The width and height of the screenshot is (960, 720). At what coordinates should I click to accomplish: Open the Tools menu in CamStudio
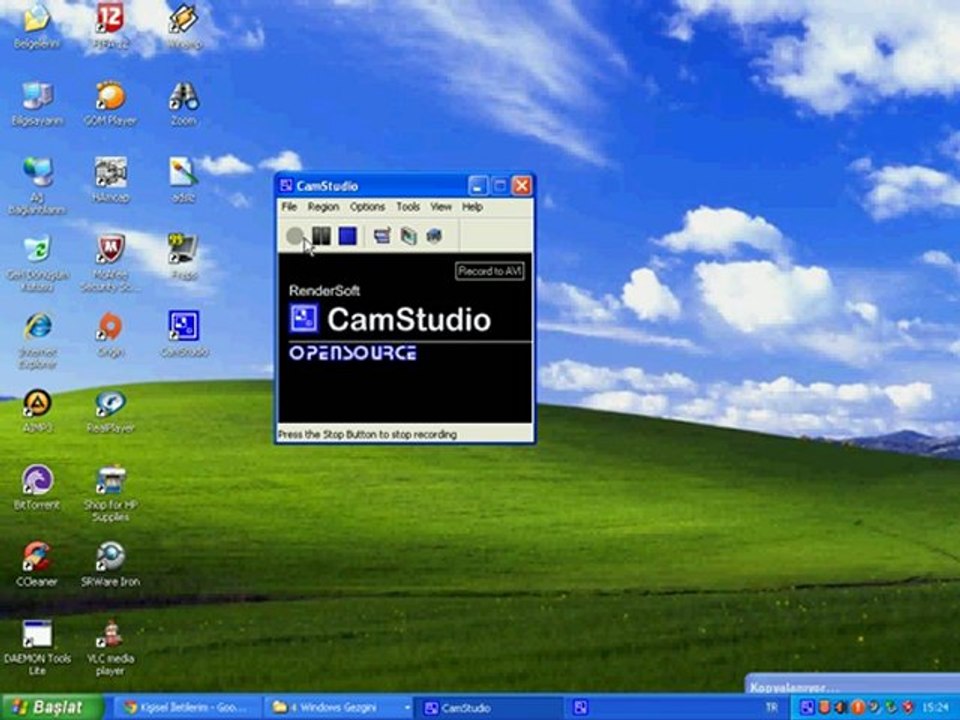pos(408,207)
